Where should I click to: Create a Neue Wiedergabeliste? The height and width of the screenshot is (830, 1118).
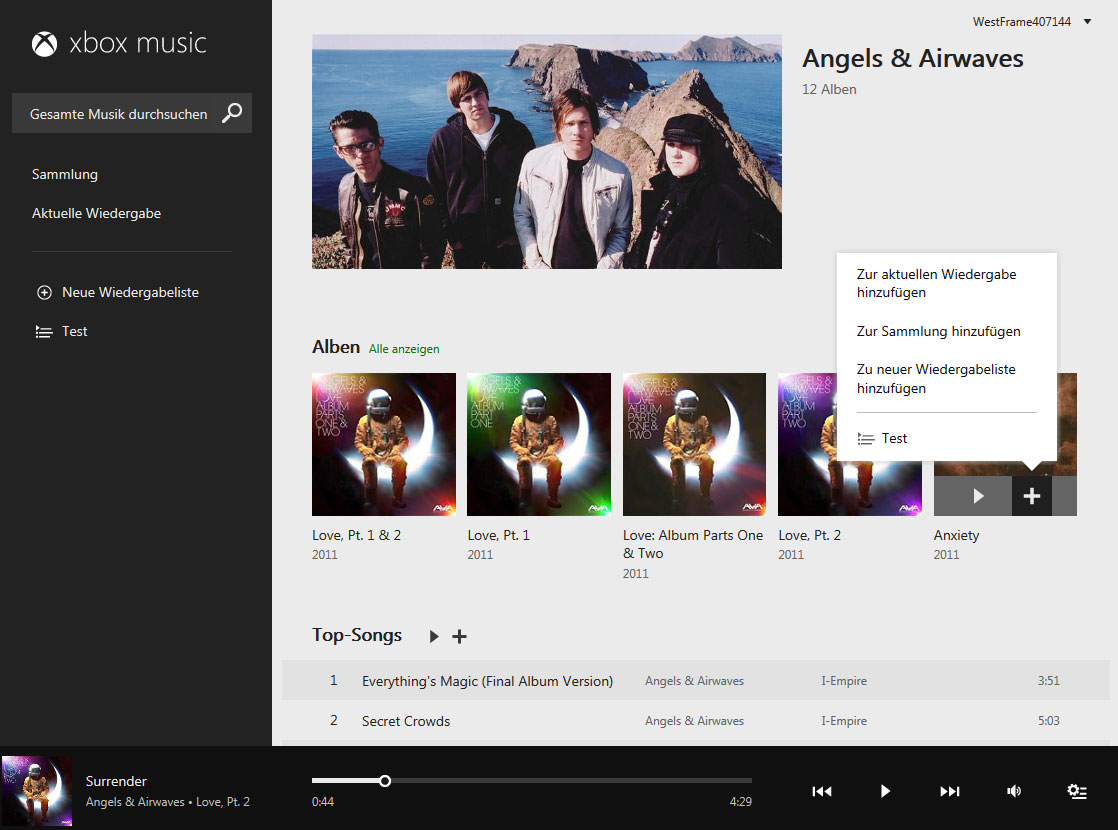(130, 292)
